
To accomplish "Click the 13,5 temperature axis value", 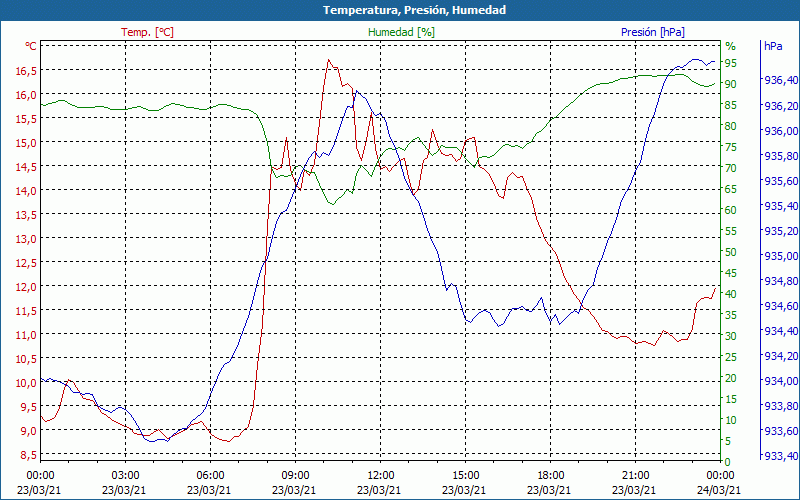I will [26, 214].
